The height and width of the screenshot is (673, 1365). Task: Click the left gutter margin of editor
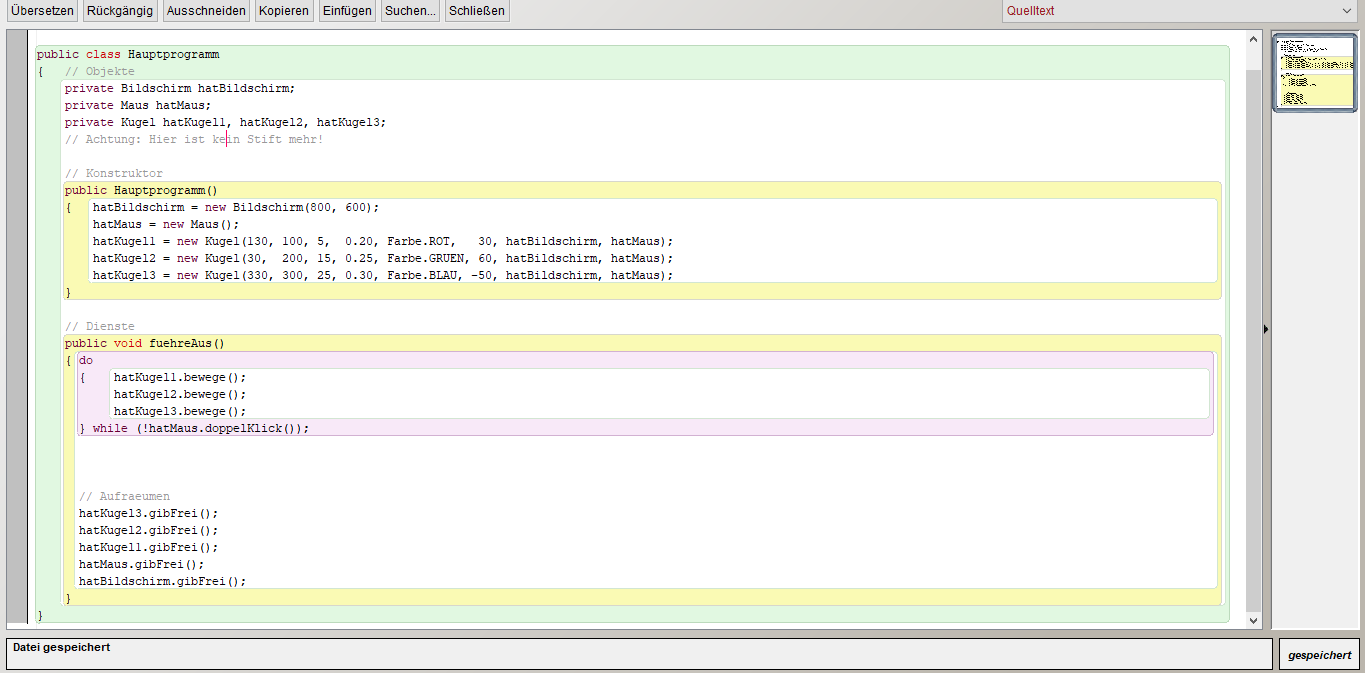point(17,330)
